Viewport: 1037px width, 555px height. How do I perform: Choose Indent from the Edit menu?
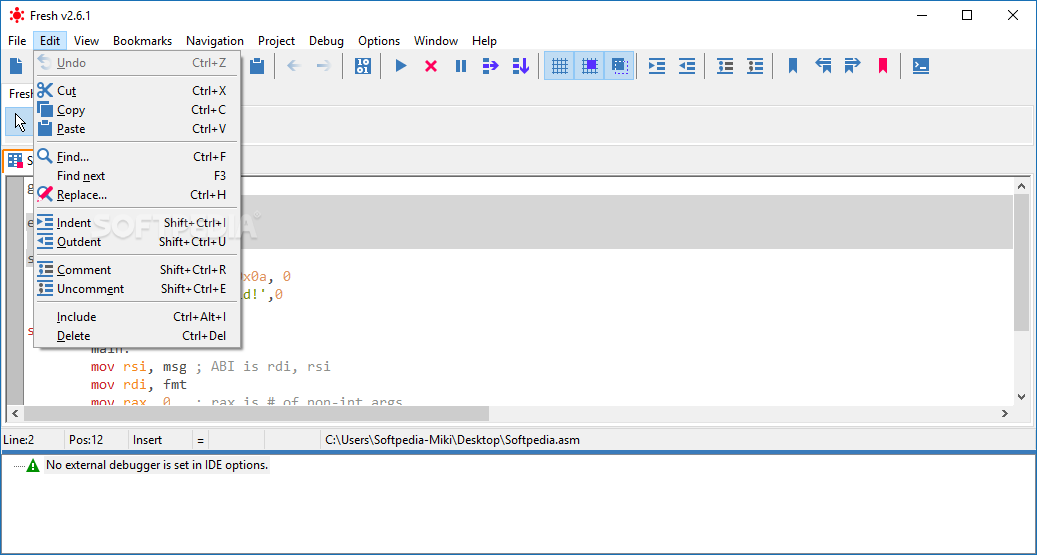137,223
